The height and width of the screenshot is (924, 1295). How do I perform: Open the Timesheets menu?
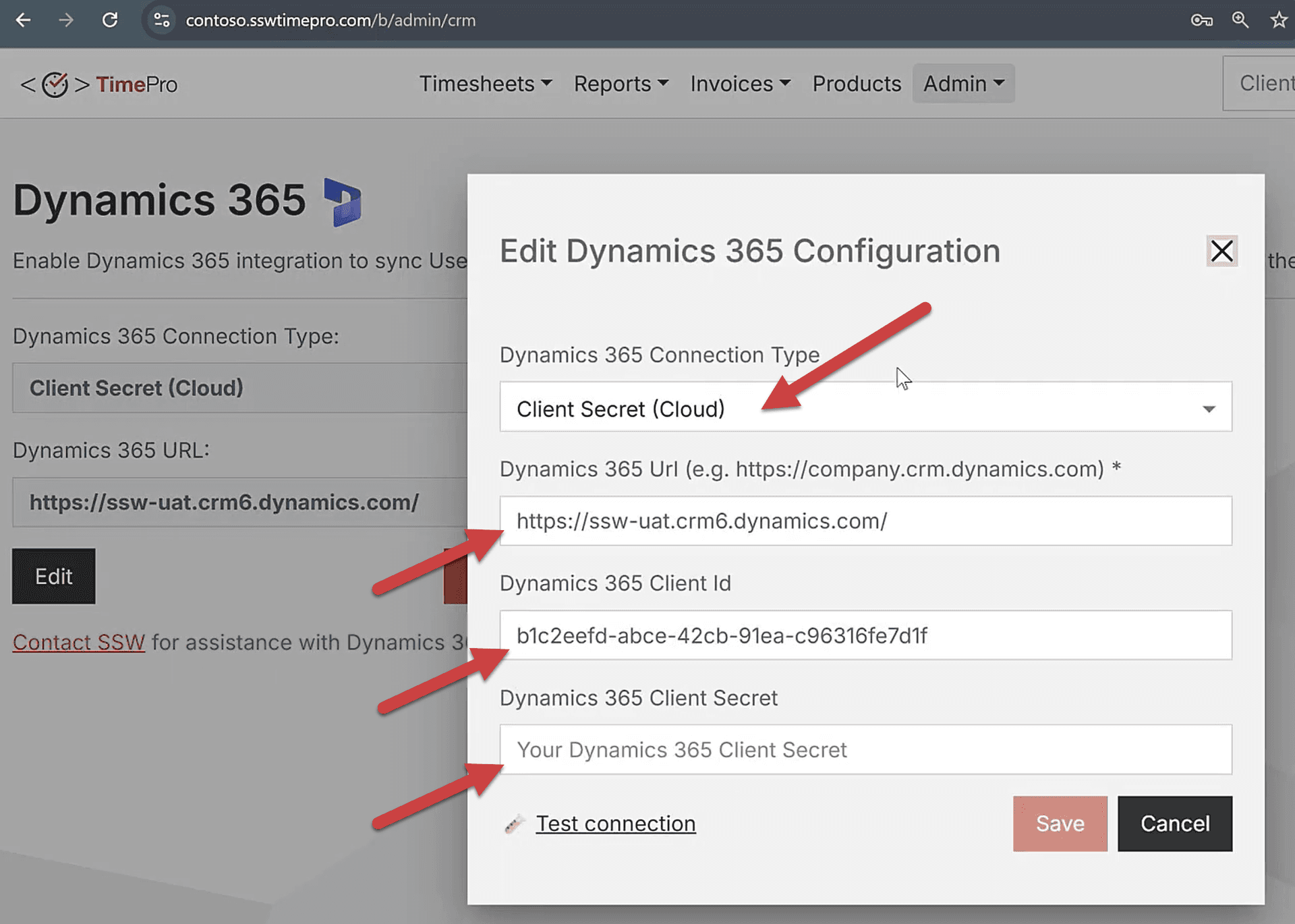(486, 84)
